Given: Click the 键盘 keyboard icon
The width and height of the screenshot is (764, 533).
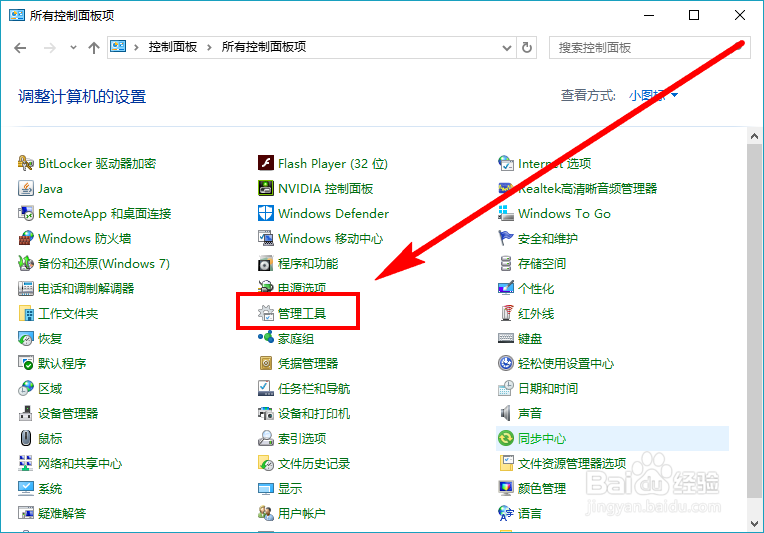Looking at the screenshot, I should 506,338.
